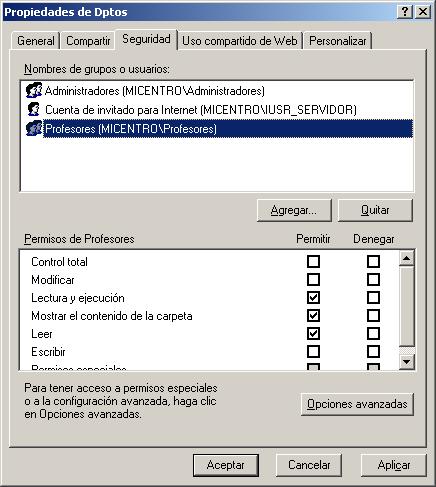Click the Agregar... button
The image size is (436, 487).
click(294, 210)
